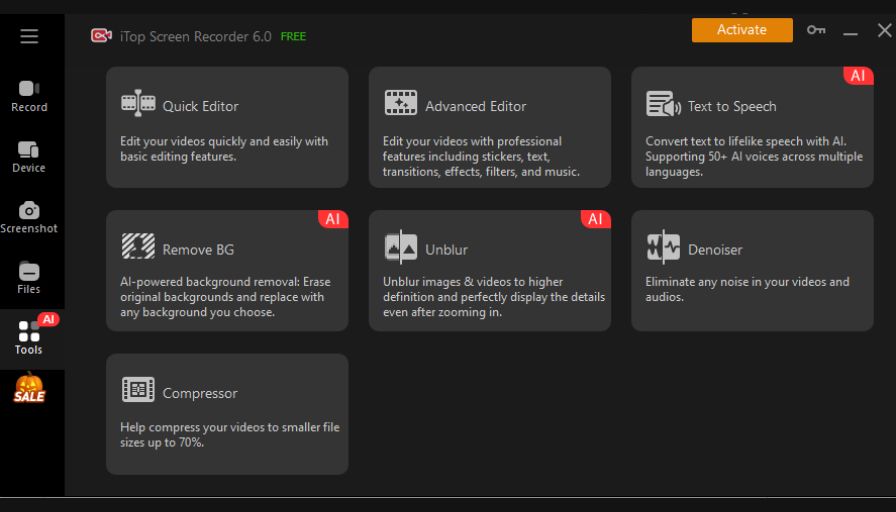Close the iTop Screen Recorder window
Viewport: 896px width, 512px height.
885,30
